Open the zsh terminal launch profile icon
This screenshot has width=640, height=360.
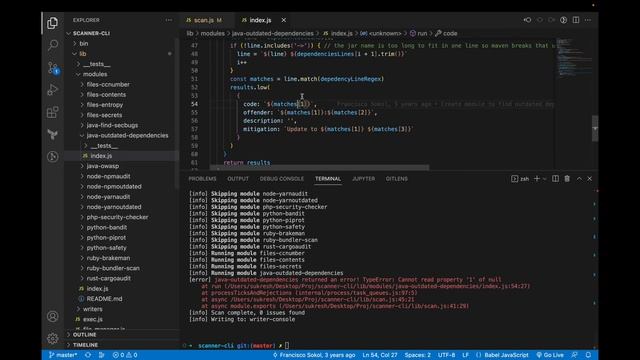pyautogui.click(x=520, y=179)
